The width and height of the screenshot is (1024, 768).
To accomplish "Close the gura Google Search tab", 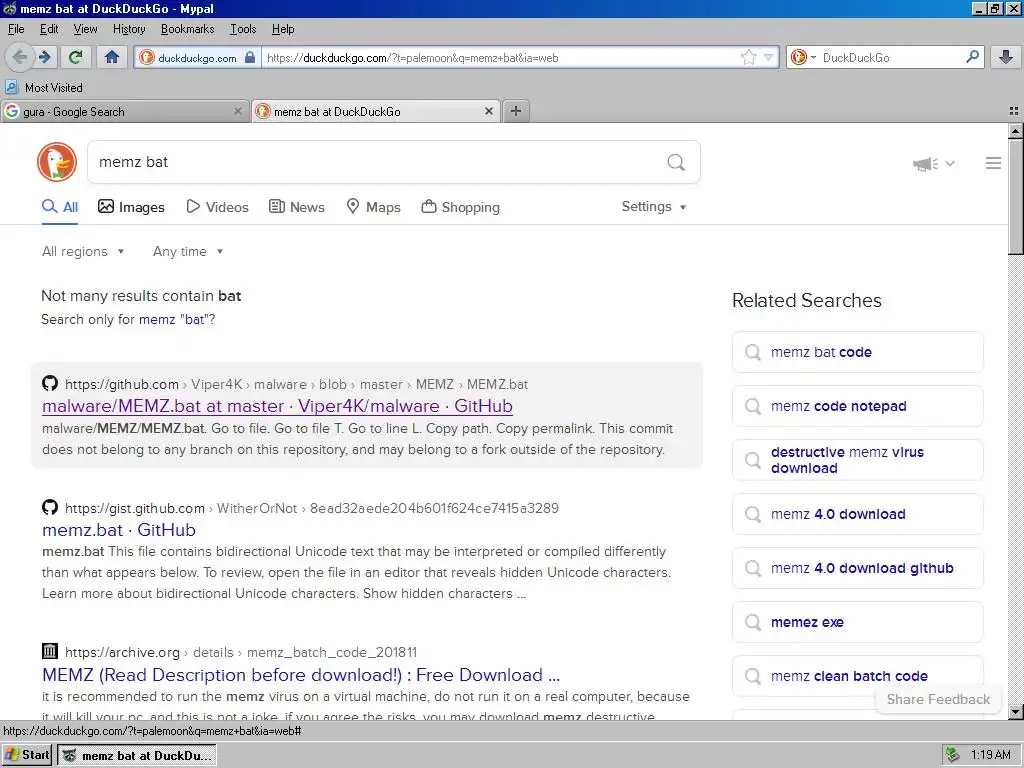I will pos(238,111).
